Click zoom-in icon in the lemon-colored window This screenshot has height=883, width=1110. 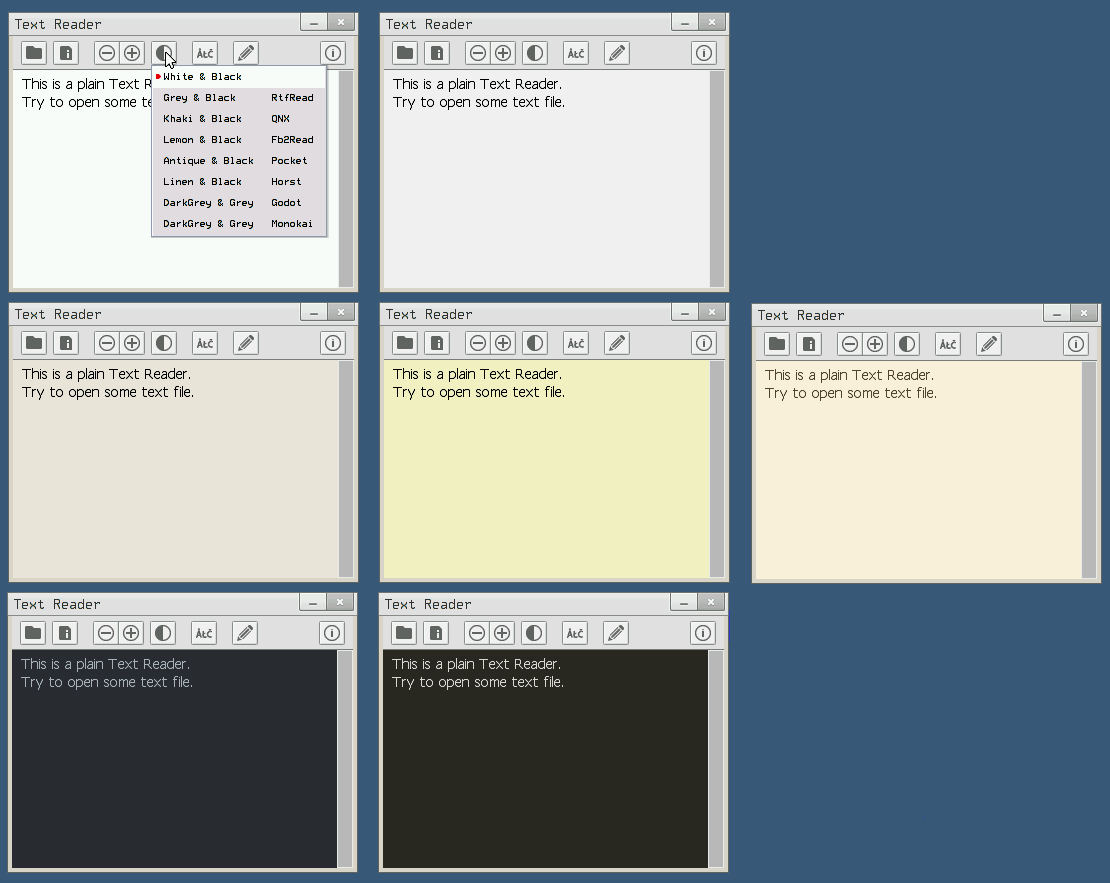[x=502, y=343]
